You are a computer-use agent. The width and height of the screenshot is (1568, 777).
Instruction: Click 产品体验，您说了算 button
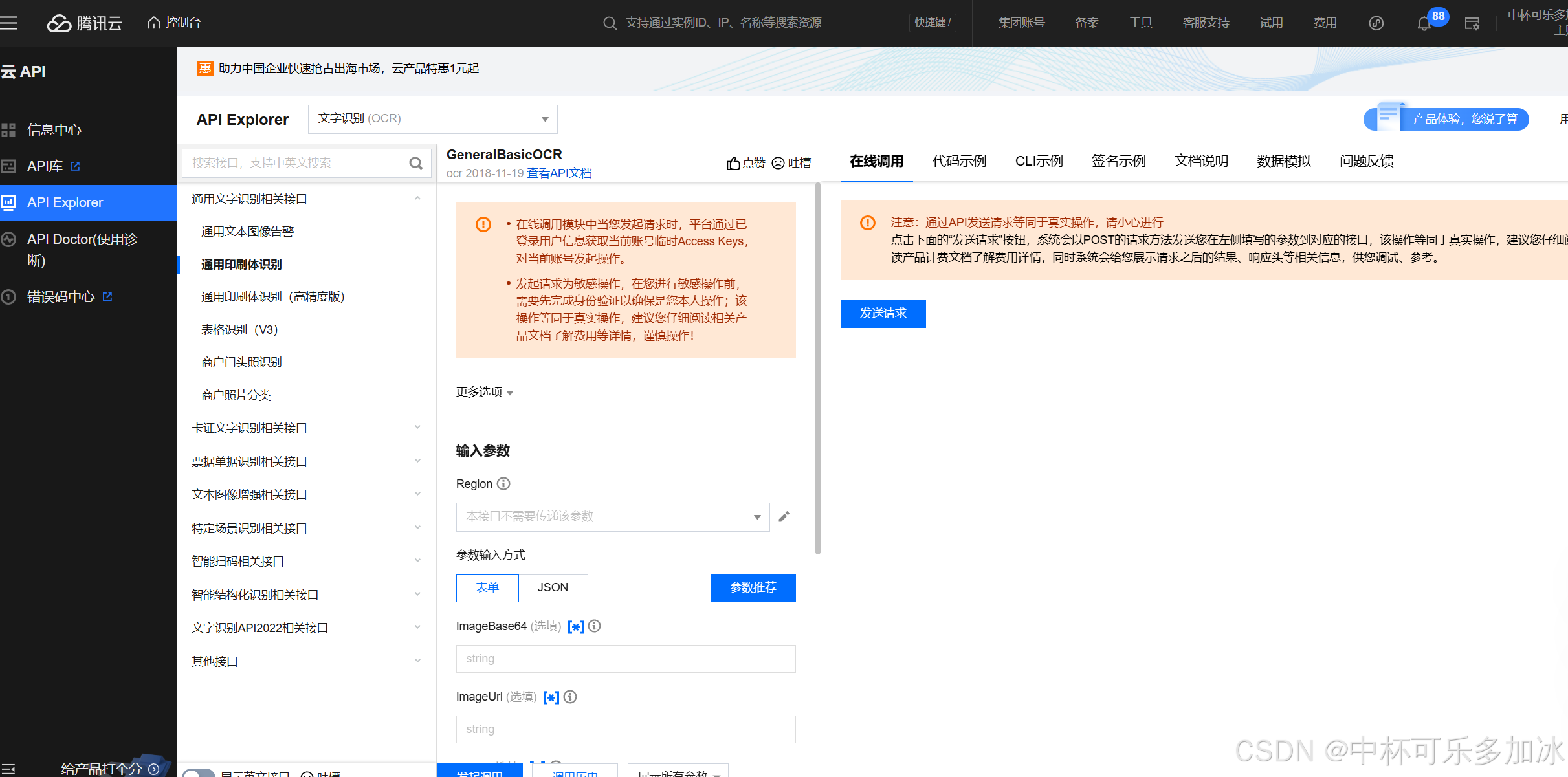pos(1446,119)
